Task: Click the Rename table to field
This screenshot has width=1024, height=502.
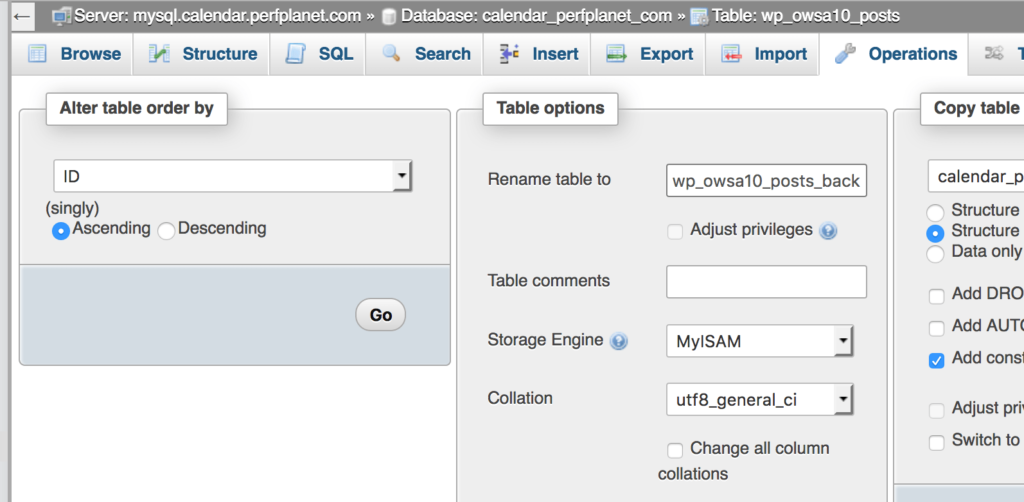Action: tap(766, 181)
